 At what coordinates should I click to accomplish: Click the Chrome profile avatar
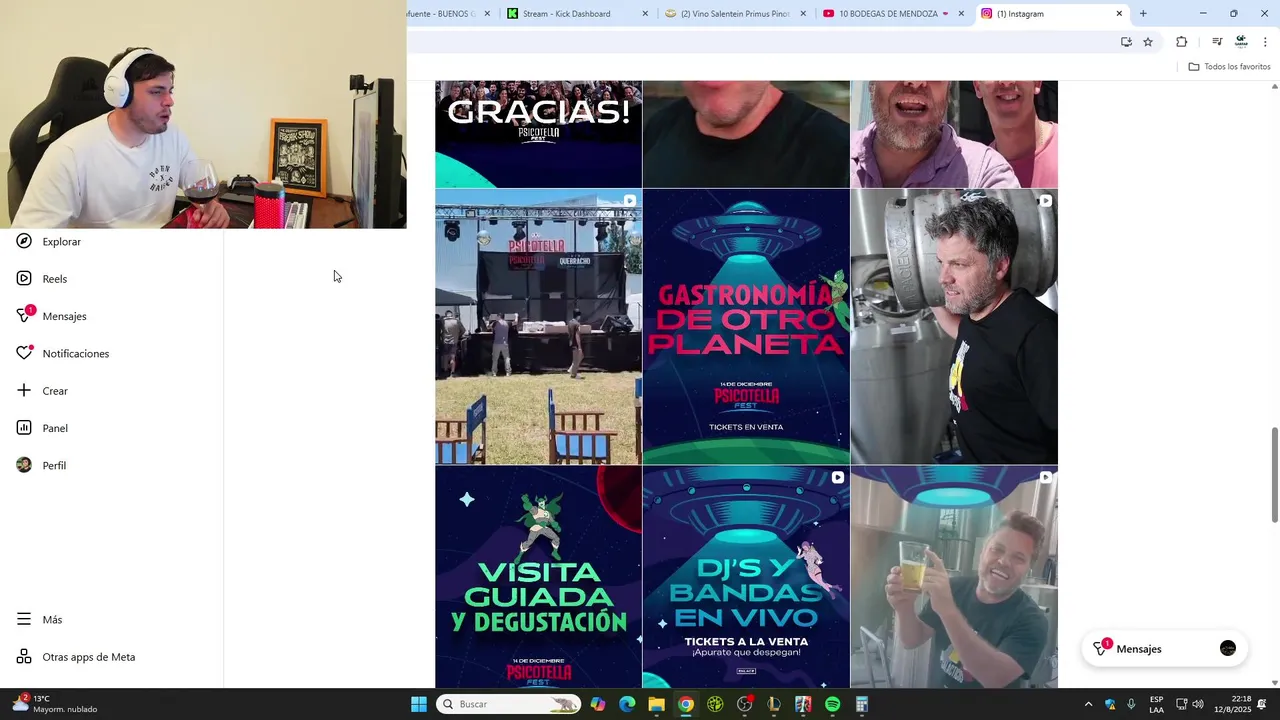pyautogui.click(x=1241, y=42)
